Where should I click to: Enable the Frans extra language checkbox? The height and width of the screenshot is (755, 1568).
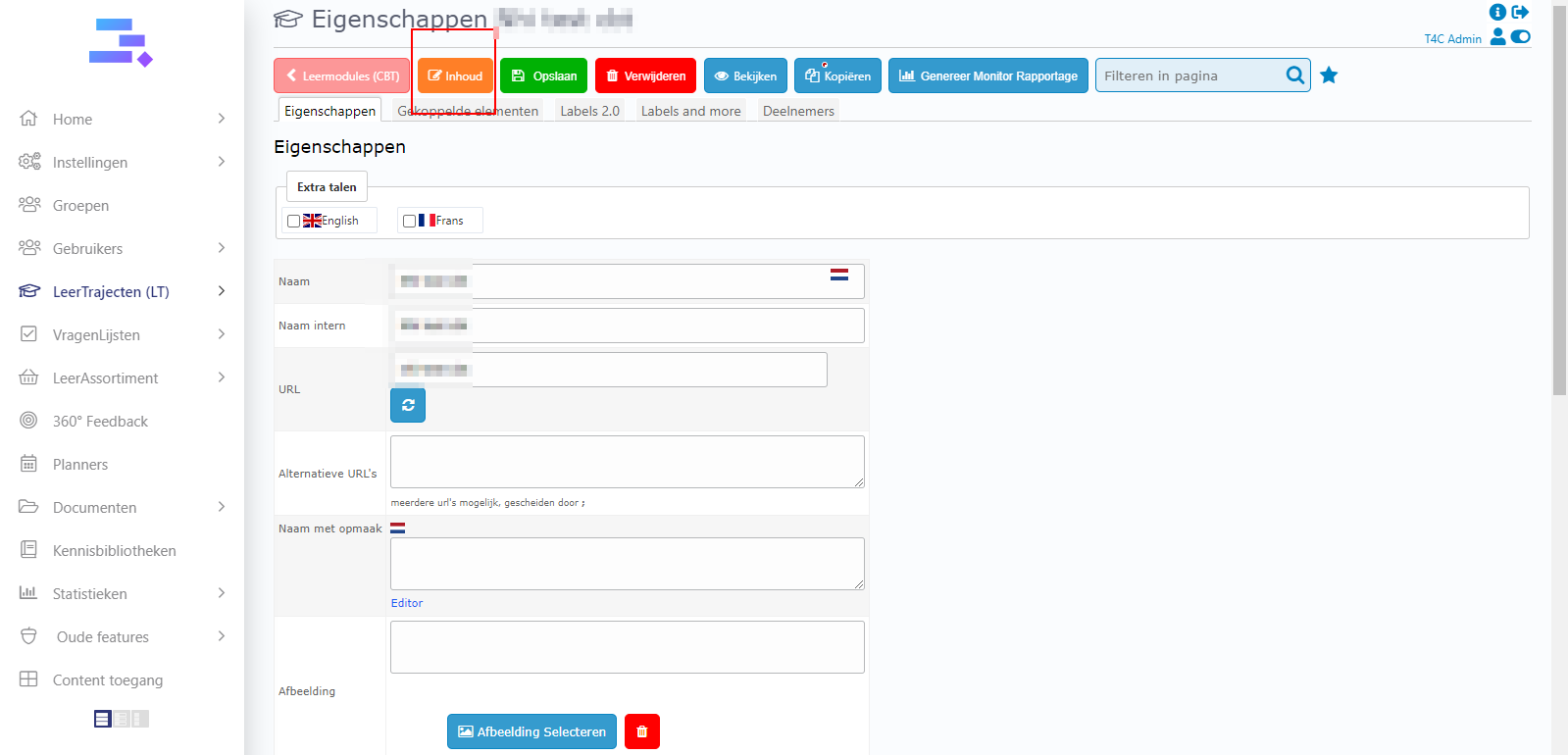(x=409, y=221)
